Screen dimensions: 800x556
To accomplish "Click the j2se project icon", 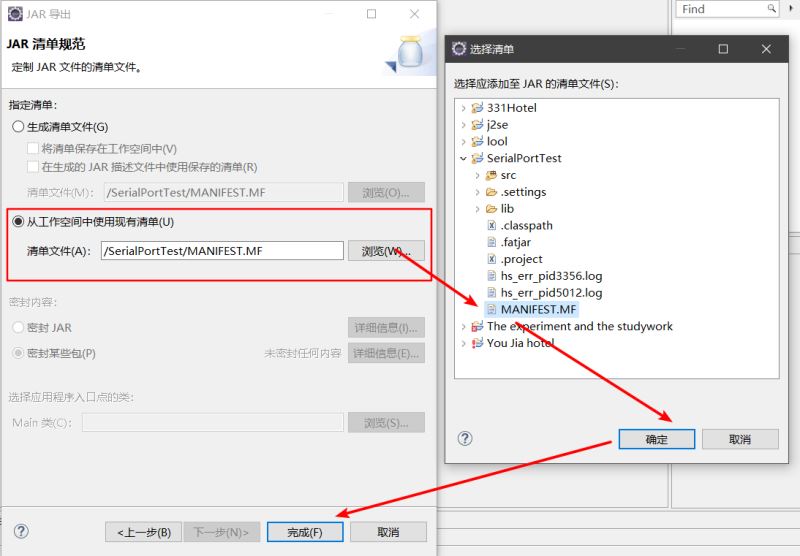I will point(477,124).
